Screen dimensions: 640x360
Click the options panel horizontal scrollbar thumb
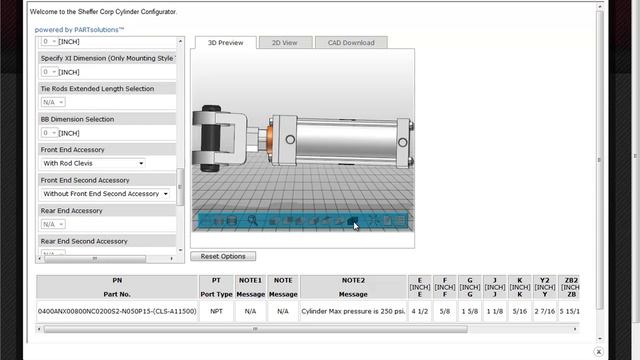(95, 259)
